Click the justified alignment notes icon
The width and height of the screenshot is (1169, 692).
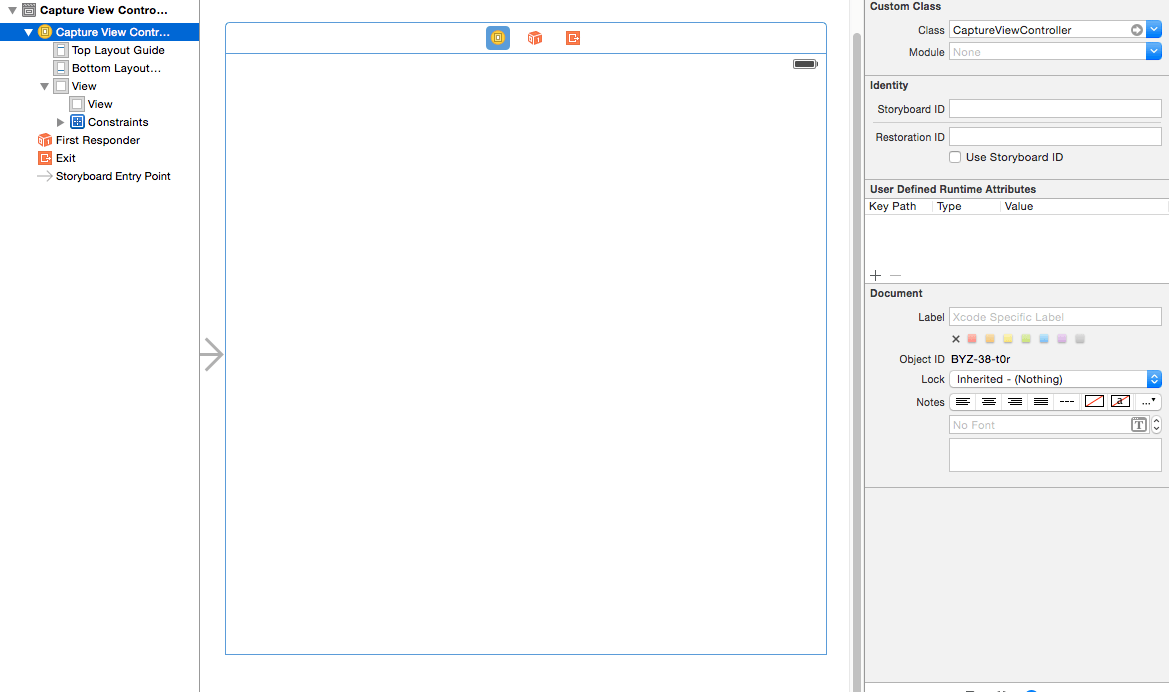point(1040,401)
